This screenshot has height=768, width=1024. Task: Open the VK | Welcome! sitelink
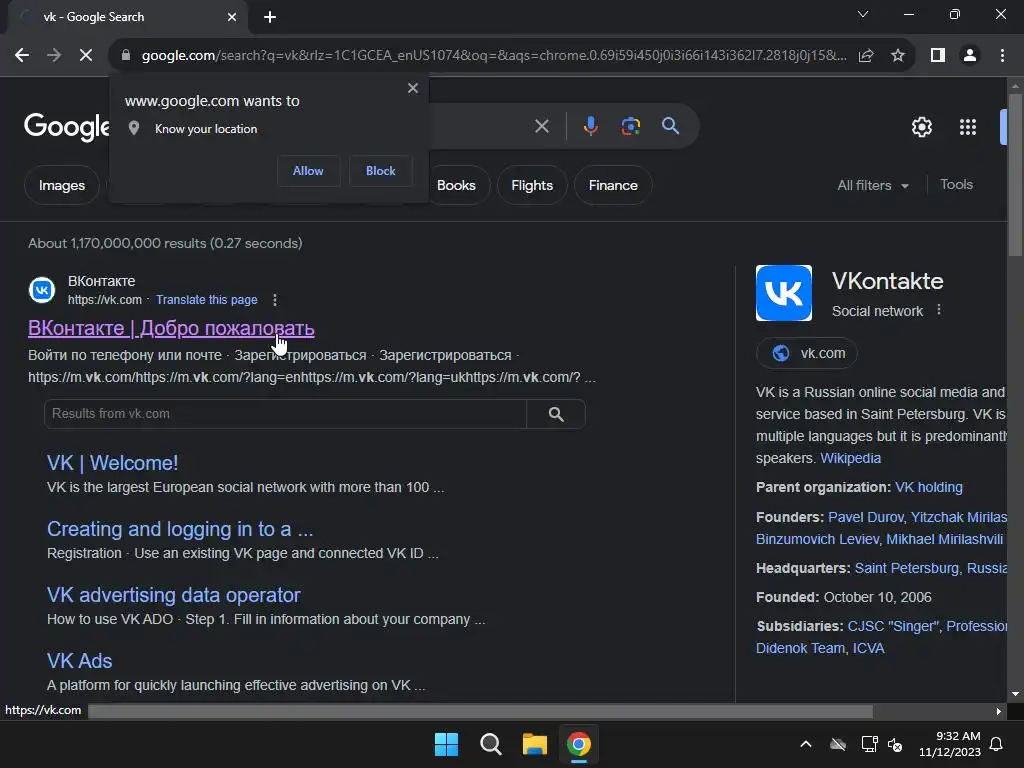click(x=112, y=463)
